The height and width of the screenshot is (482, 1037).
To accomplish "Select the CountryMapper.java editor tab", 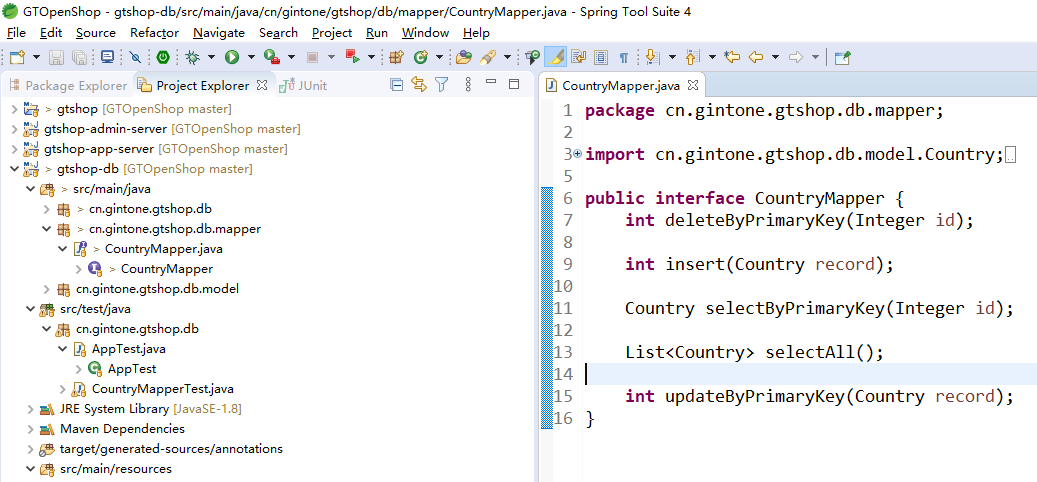I will click(611, 85).
